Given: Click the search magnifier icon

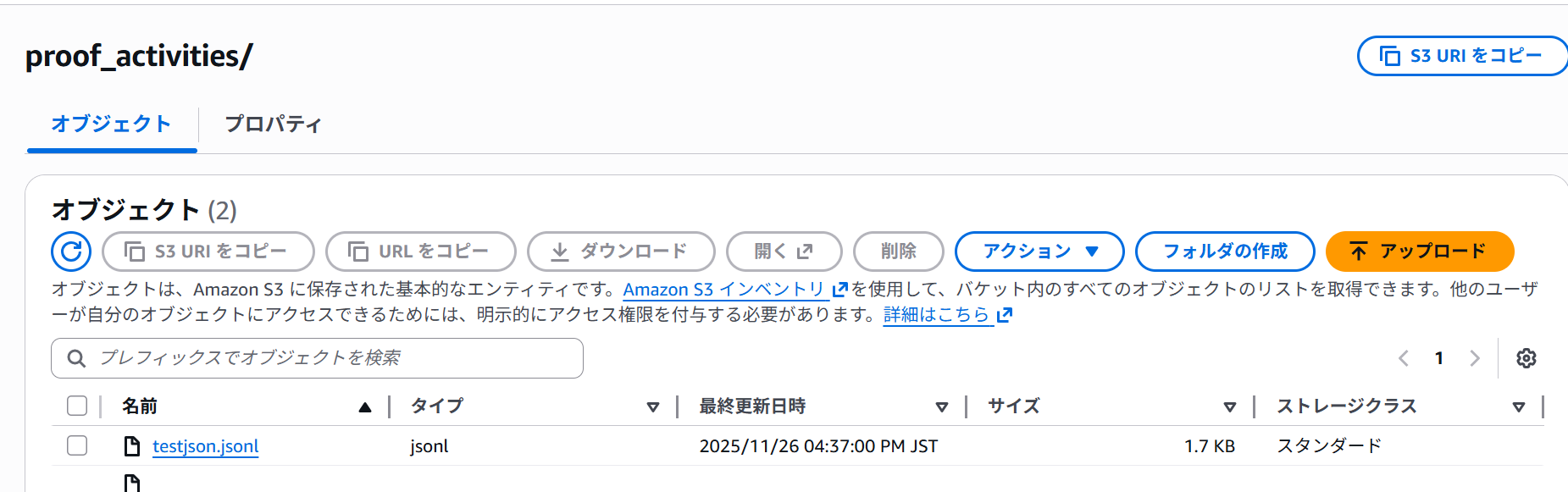Looking at the screenshot, I should (76, 358).
